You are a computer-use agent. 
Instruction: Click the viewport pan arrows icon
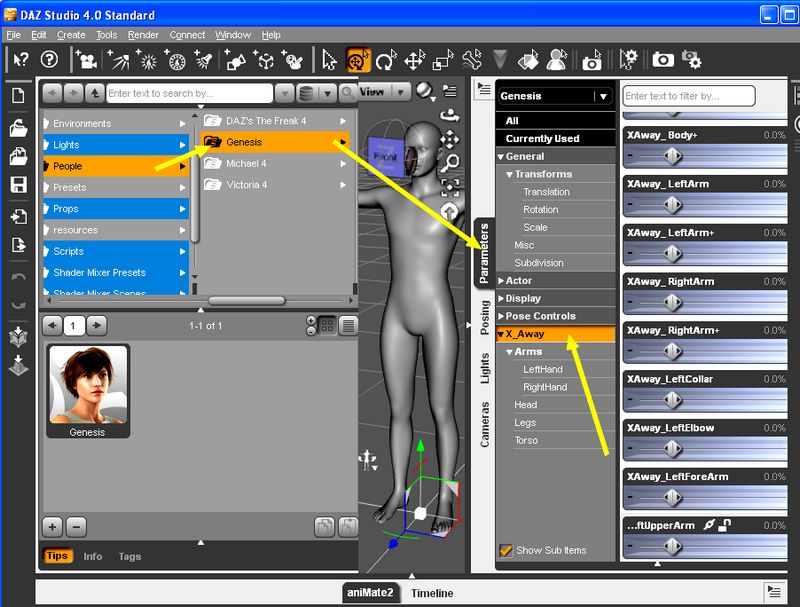click(449, 139)
